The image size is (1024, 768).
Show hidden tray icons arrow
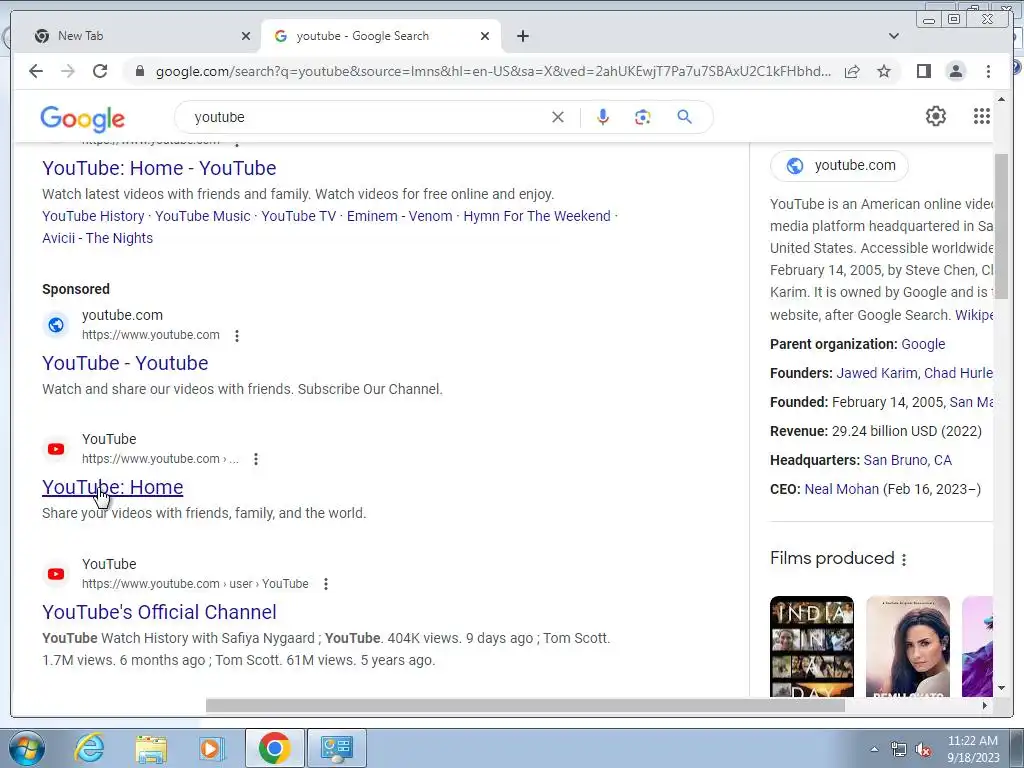[874, 750]
